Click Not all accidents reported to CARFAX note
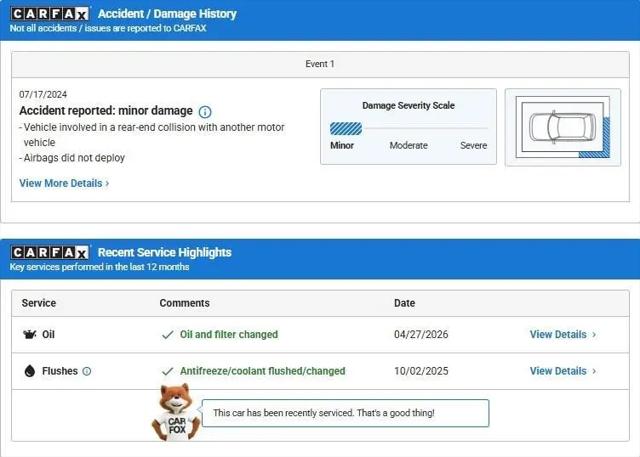Image resolution: width=640 pixels, height=457 pixels. click(x=108, y=28)
